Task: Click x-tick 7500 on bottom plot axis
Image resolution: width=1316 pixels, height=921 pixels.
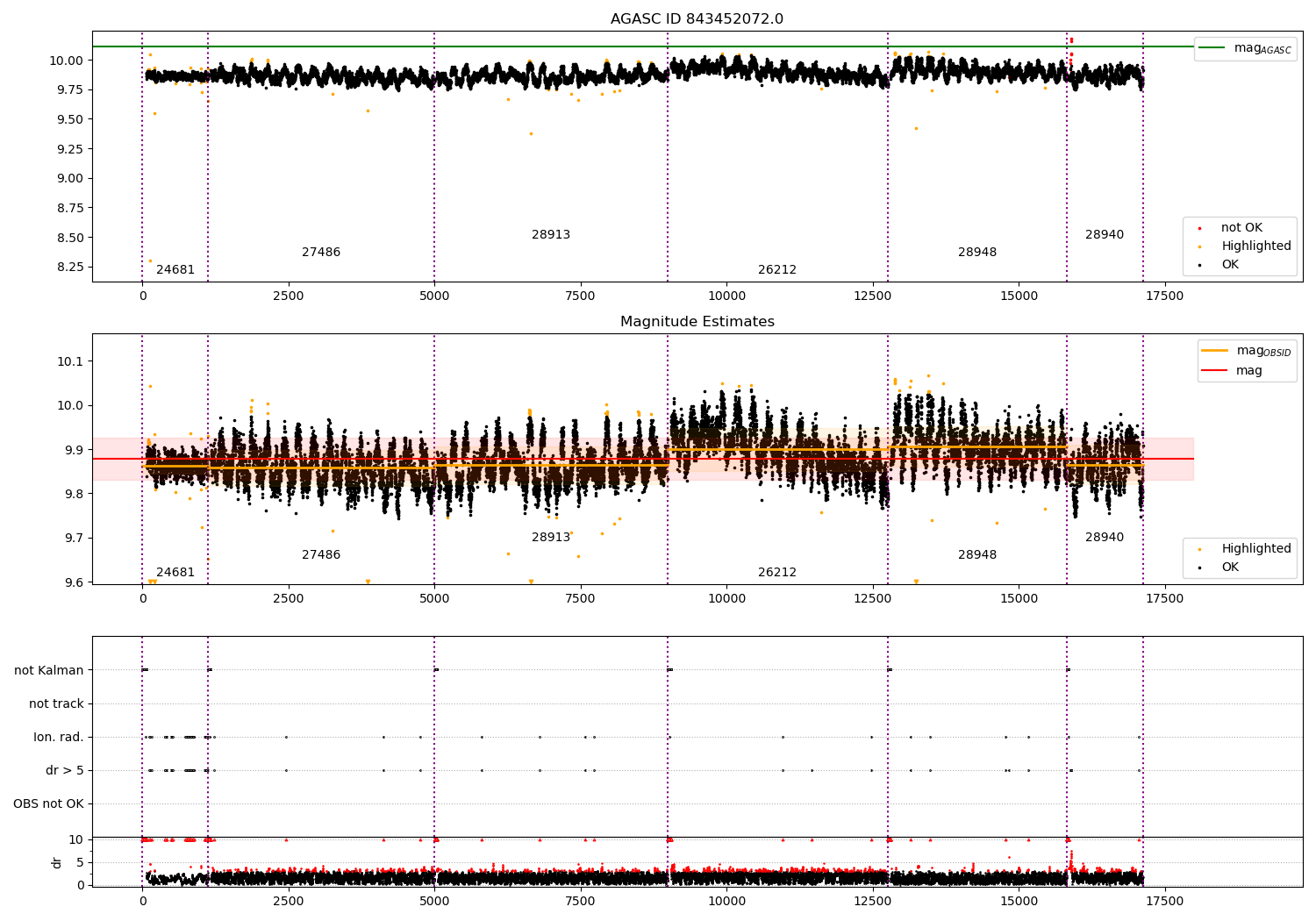Action: pyautogui.click(x=580, y=901)
